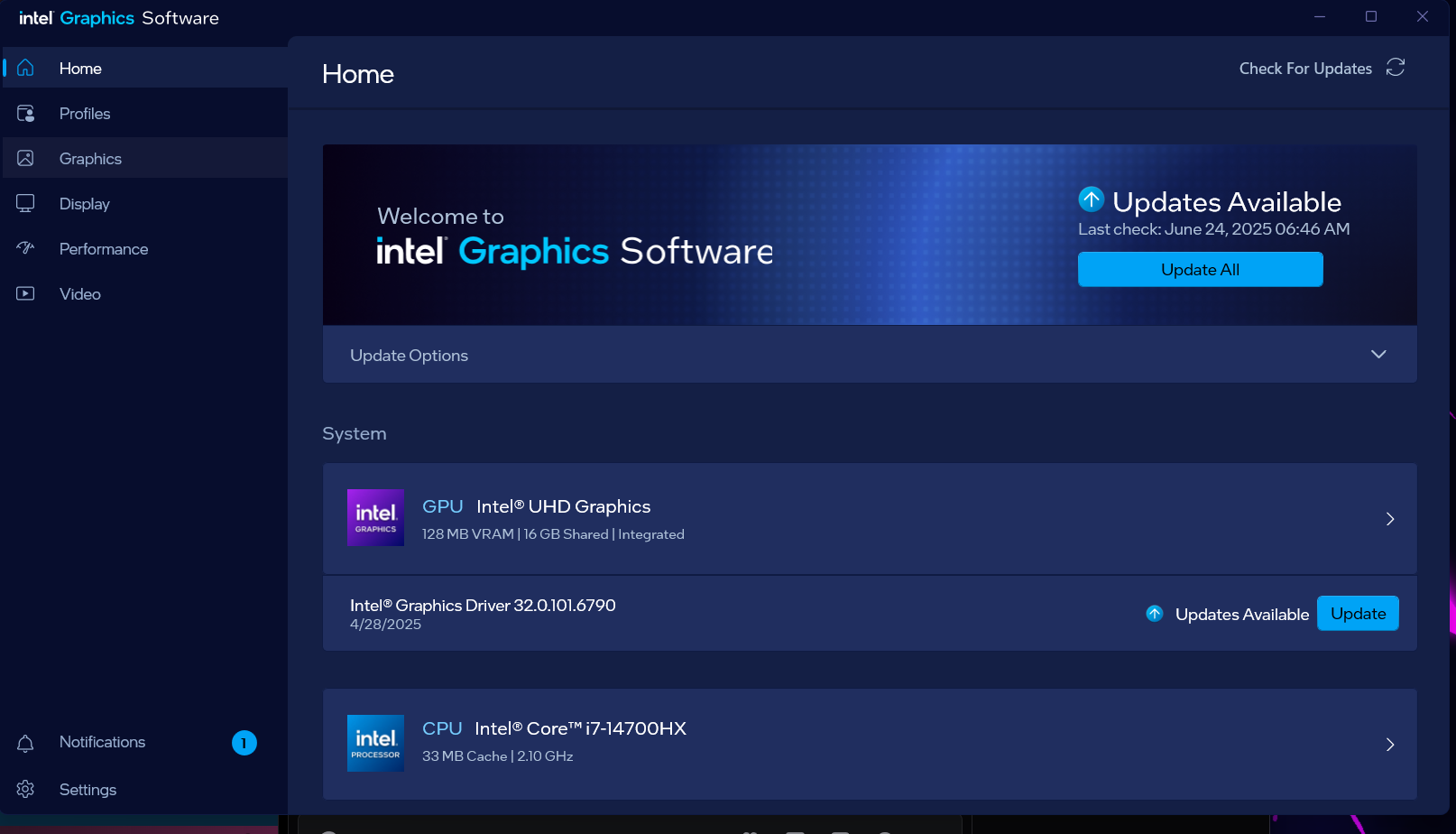Click Update button for Intel Graphics Driver
The height and width of the screenshot is (834, 1456).
point(1358,614)
